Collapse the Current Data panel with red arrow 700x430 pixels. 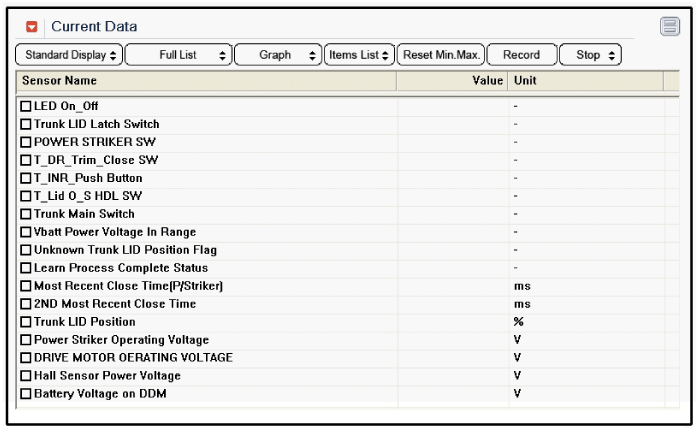32,27
